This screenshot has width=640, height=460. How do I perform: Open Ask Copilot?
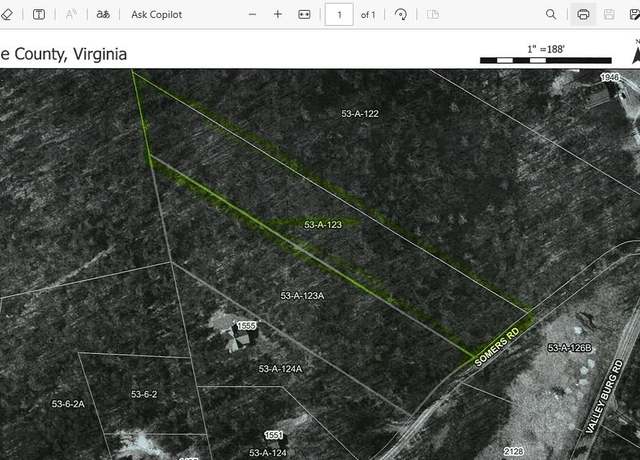tap(156, 15)
